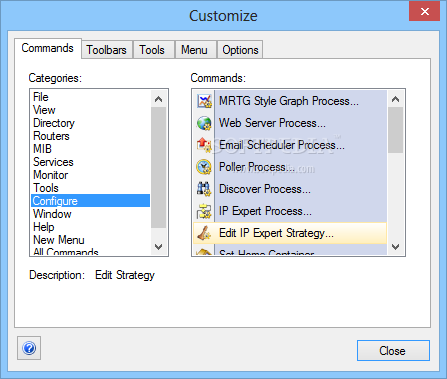Screen dimensions: 447x379
Task: Click Categories list scroll down arrow
Action: pos(159,247)
